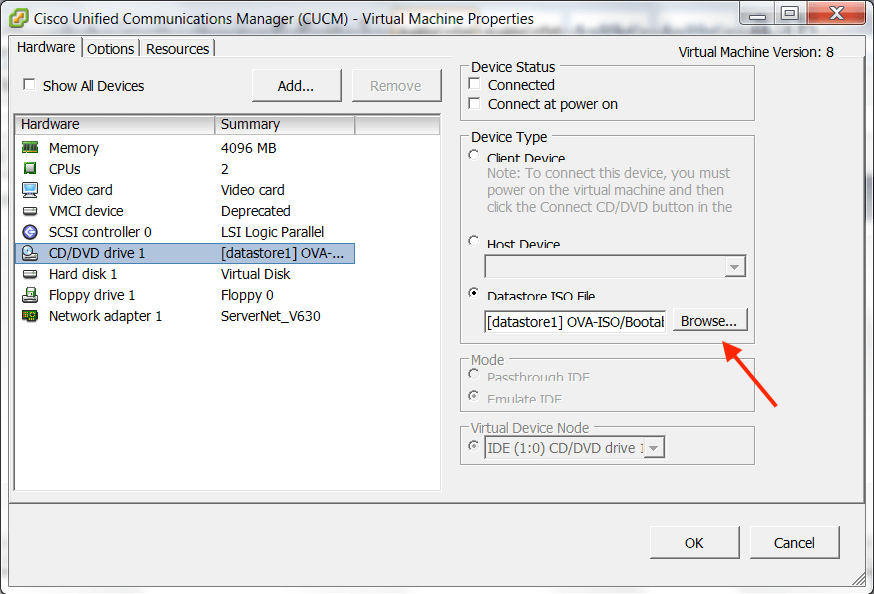Select the VMCI device row
Screen dimensions: 874x594
coord(185,211)
